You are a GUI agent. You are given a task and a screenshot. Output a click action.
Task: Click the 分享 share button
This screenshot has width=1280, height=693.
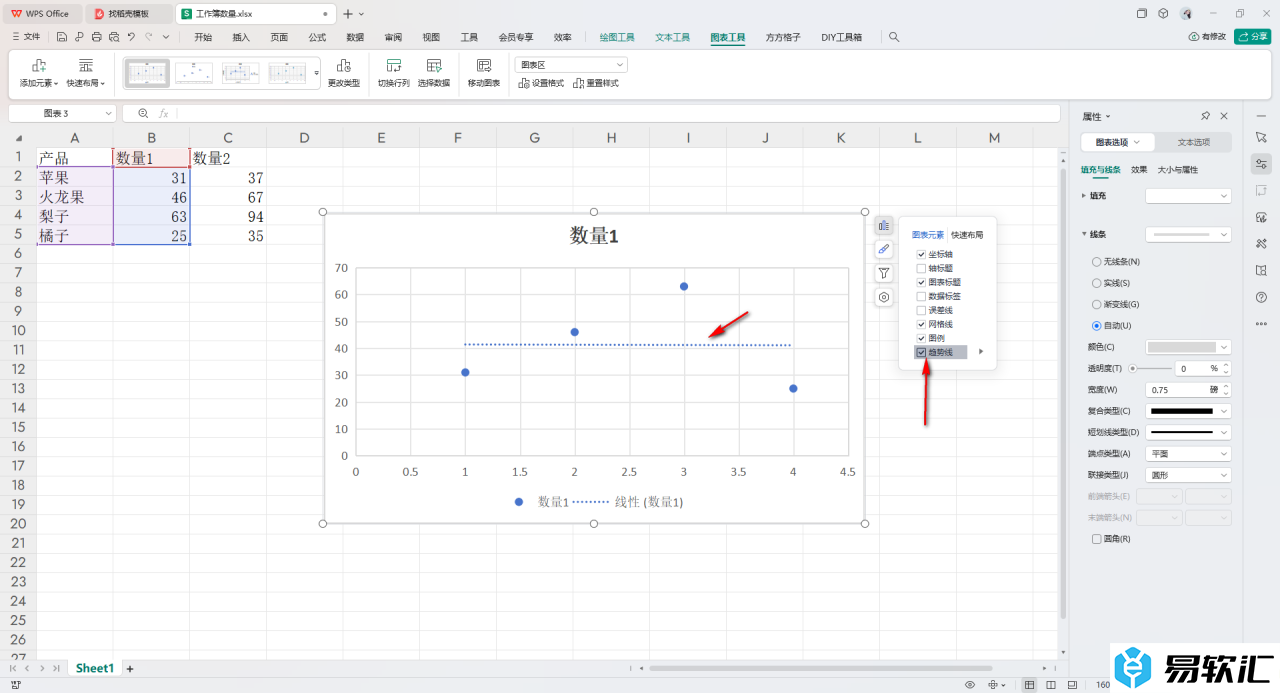[x=1252, y=37]
